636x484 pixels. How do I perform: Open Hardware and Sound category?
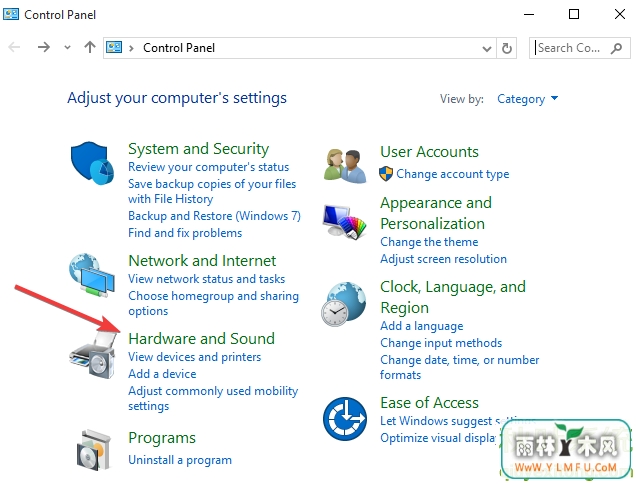(x=201, y=338)
